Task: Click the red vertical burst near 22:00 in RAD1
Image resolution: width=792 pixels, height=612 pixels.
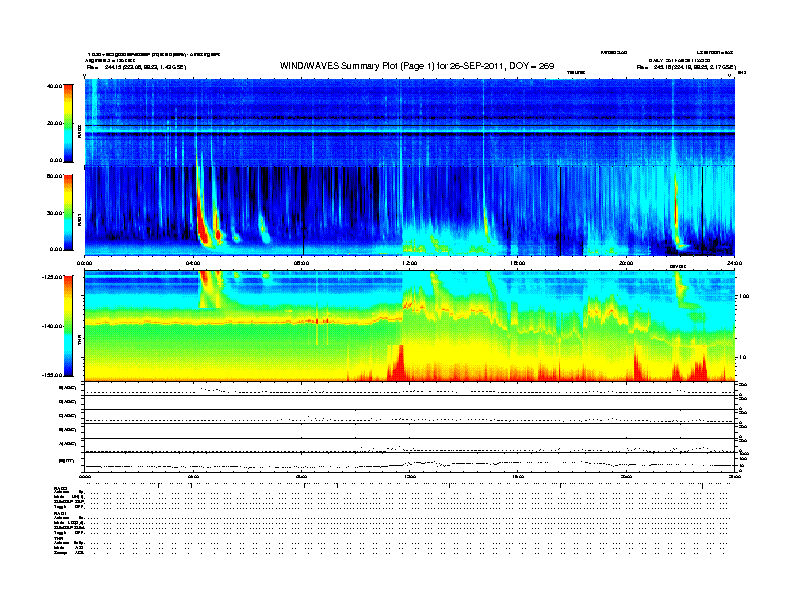Action: (676, 210)
